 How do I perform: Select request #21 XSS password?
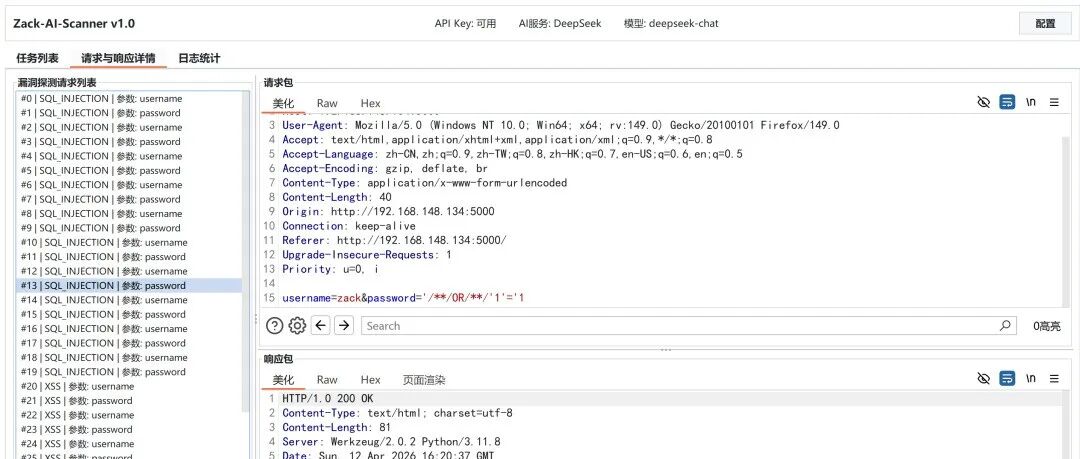[x=129, y=400]
